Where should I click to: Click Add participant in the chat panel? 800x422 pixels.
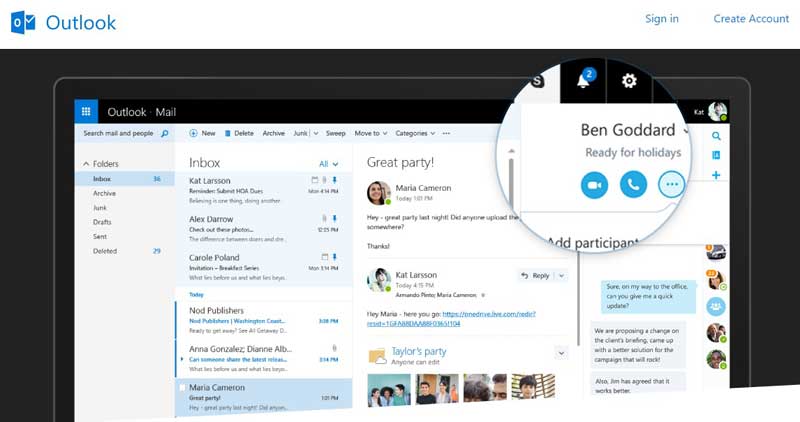(x=592, y=243)
